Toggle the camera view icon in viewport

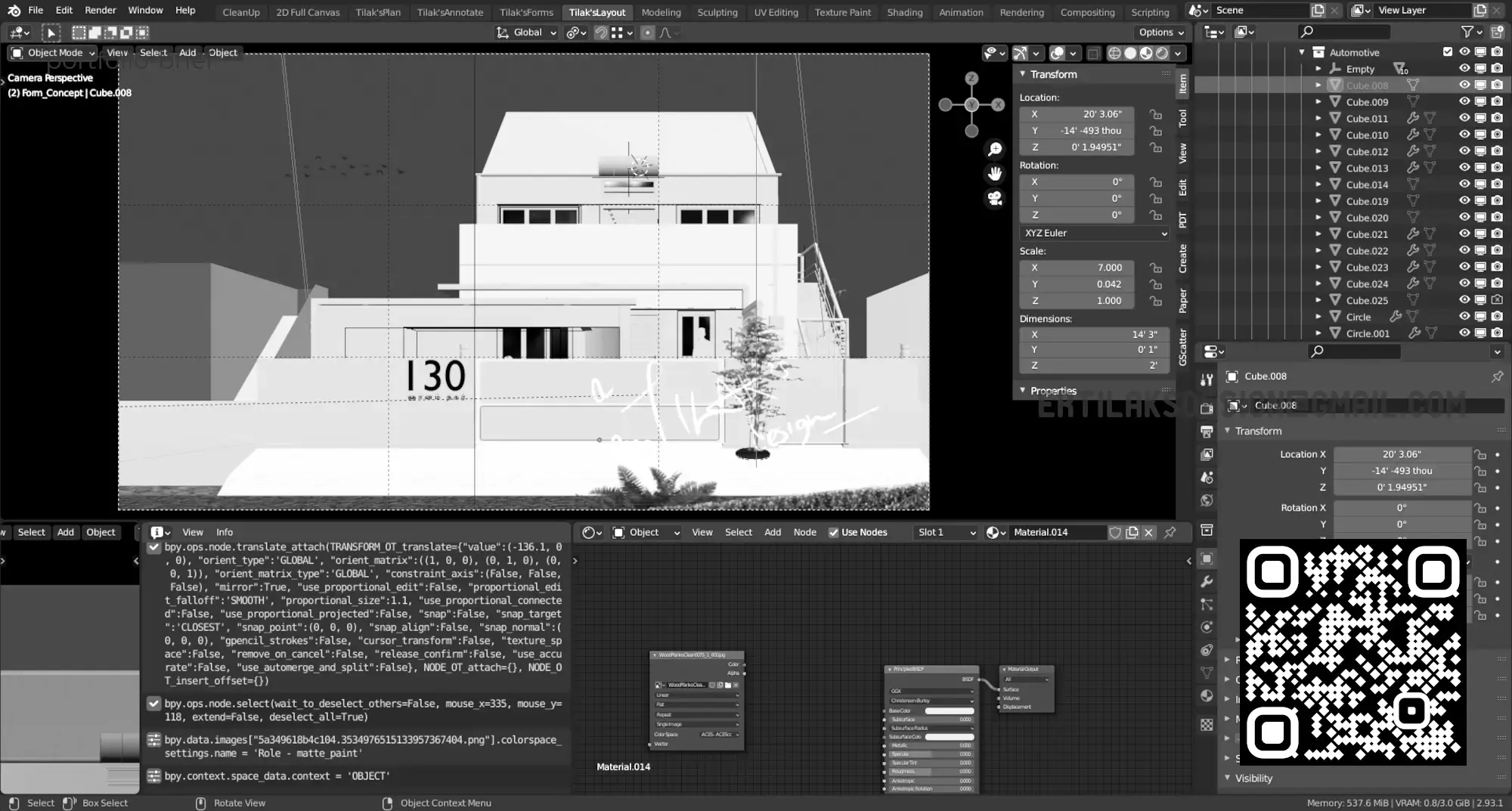pyautogui.click(x=995, y=199)
